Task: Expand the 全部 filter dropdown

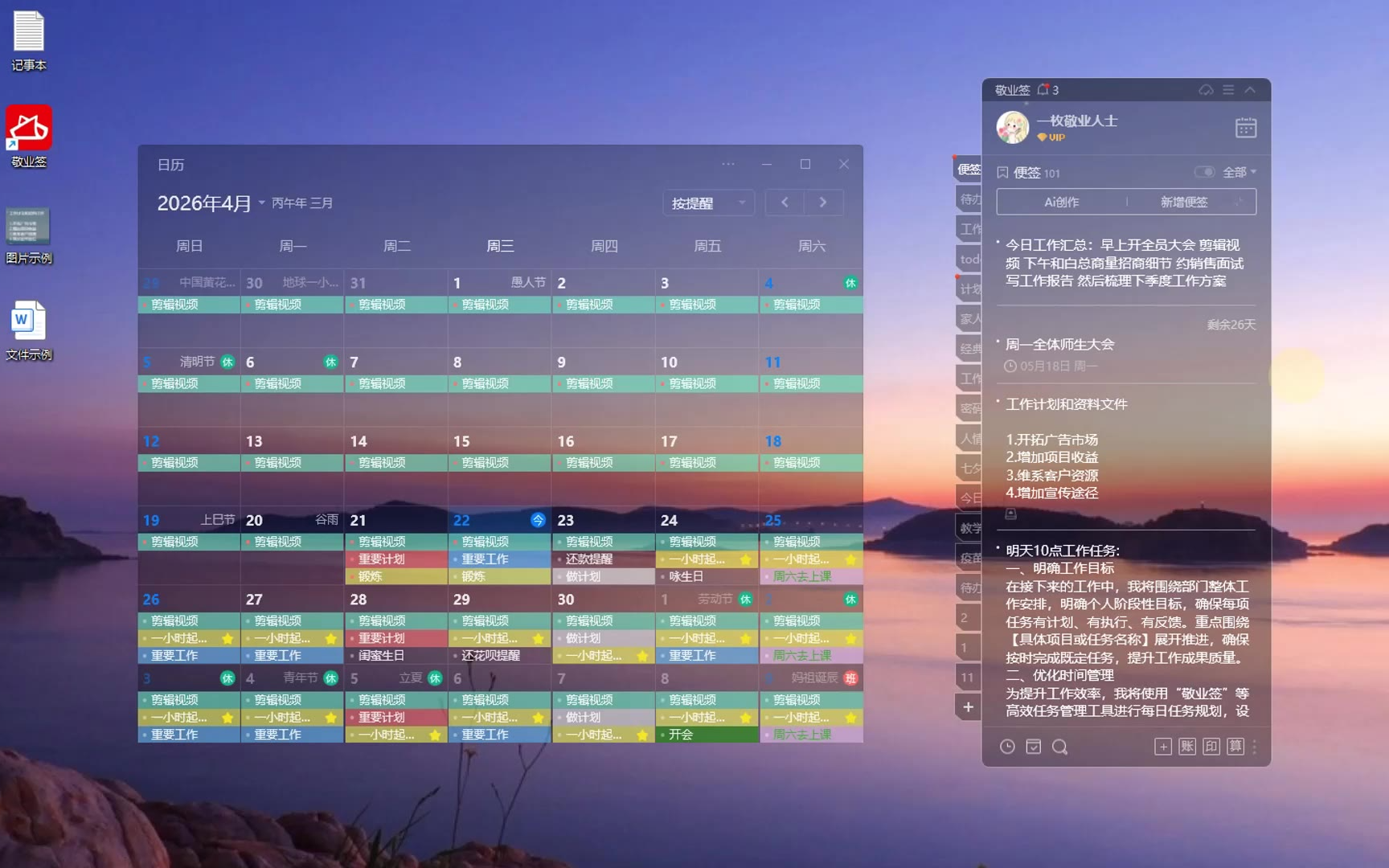Action: coord(1239,172)
